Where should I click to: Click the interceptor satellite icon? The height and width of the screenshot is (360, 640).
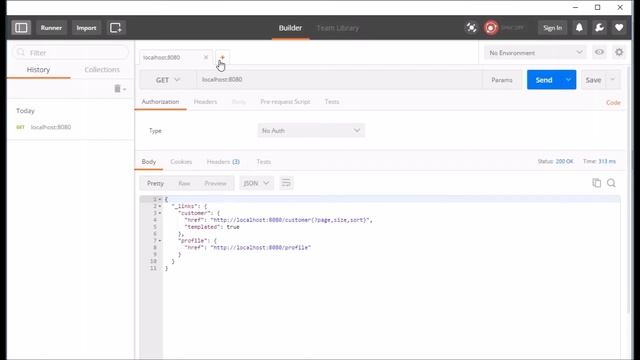(471, 28)
